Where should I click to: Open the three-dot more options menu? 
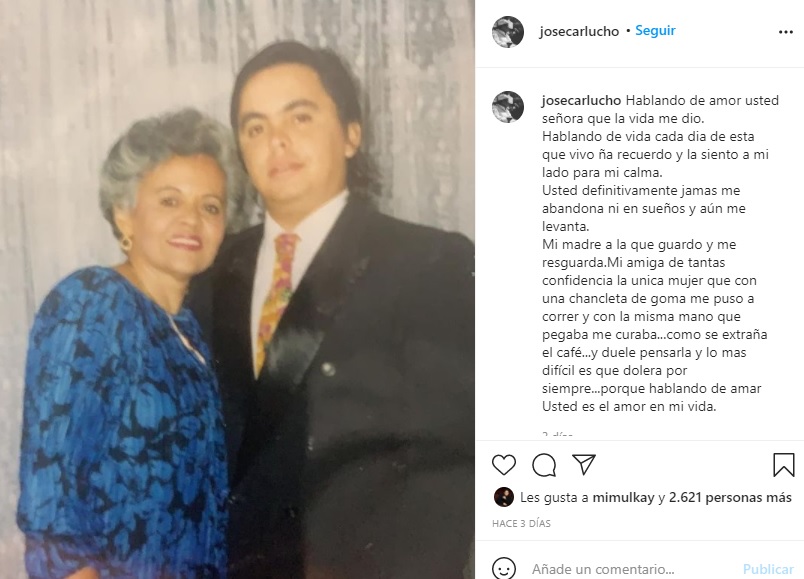[x=786, y=32]
